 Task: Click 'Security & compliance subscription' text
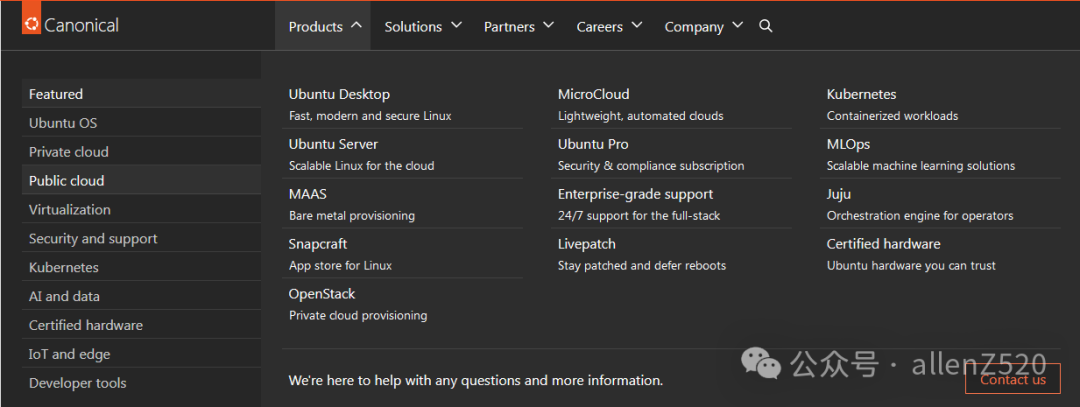pyautogui.click(x=651, y=166)
